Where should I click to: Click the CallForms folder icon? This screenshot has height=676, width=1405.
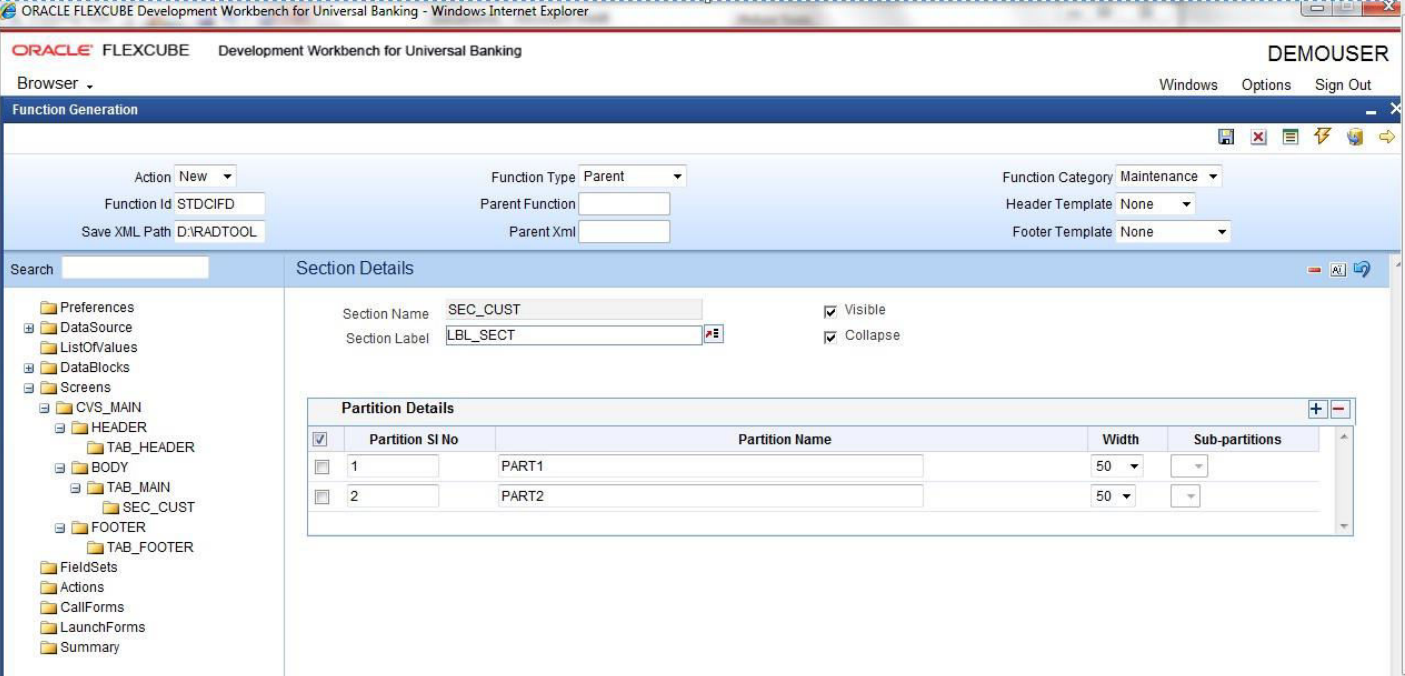[x=48, y=608]
